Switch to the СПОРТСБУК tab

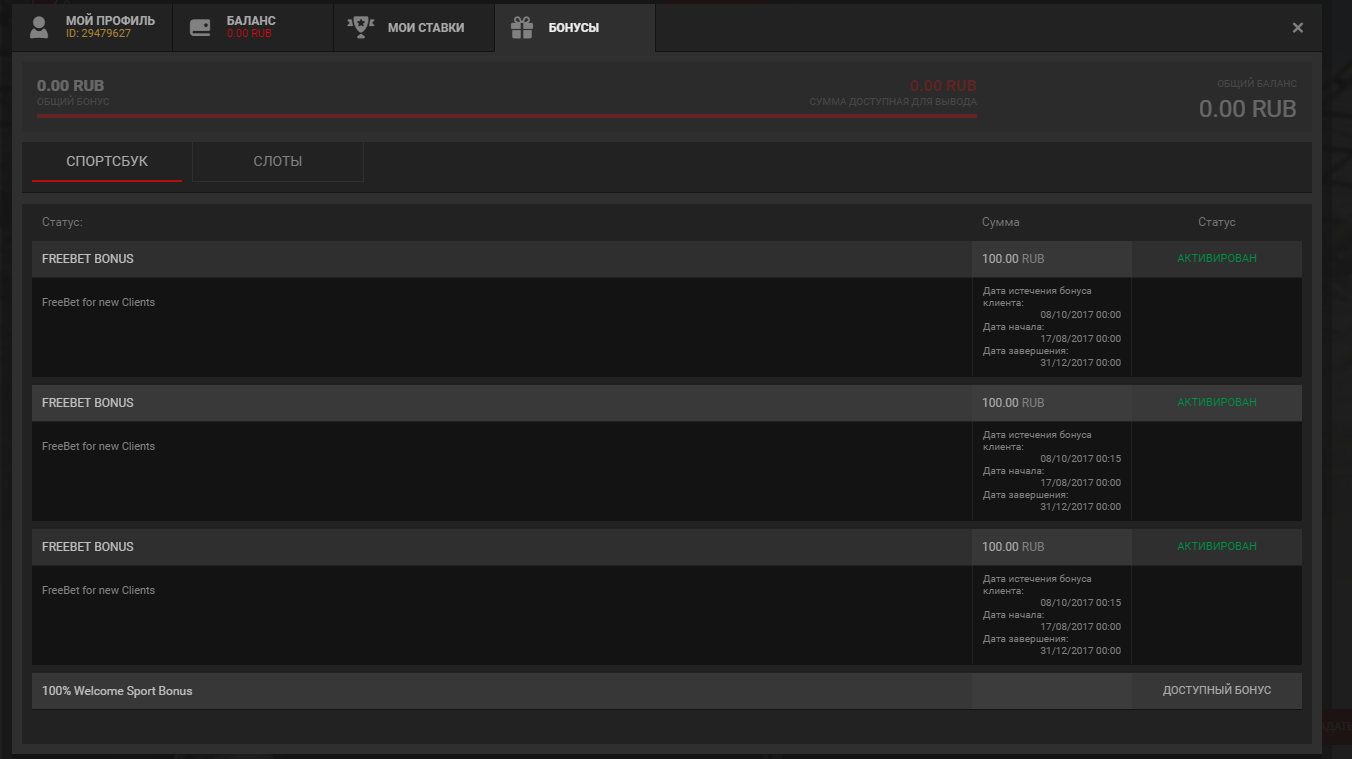106,161
